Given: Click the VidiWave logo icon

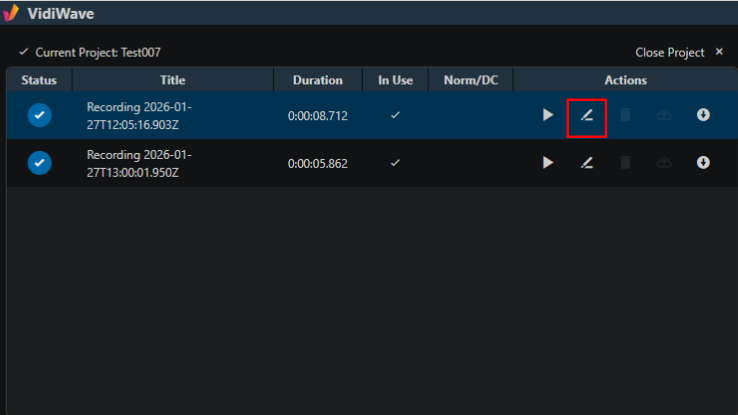Looking at the screenshot, I should point(11,13).
